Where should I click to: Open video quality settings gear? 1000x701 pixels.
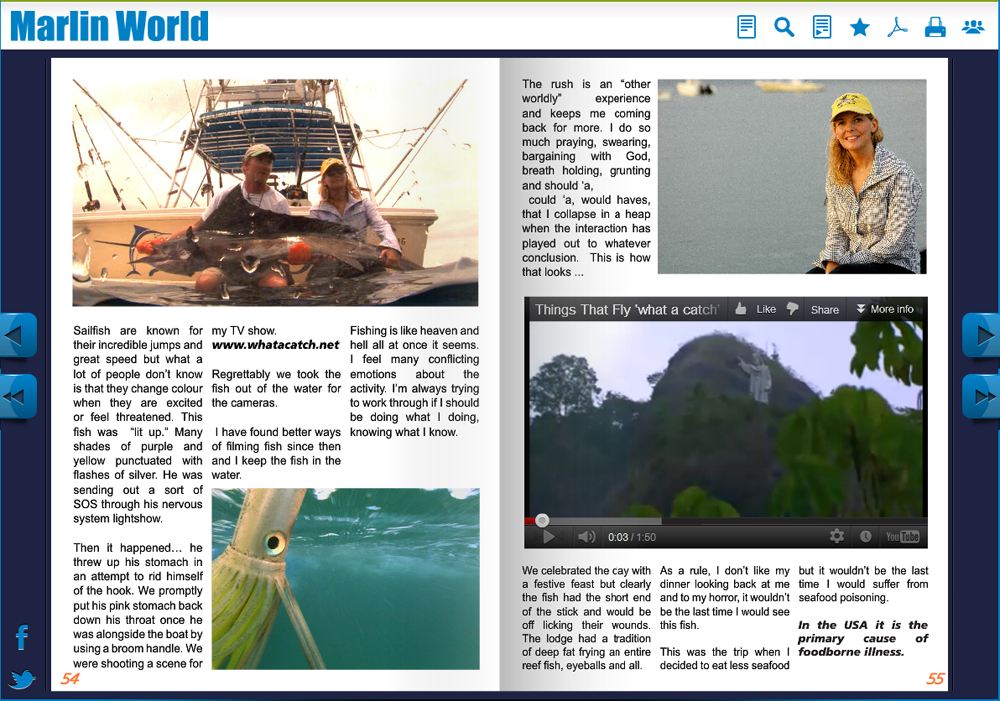click(837, 537)
